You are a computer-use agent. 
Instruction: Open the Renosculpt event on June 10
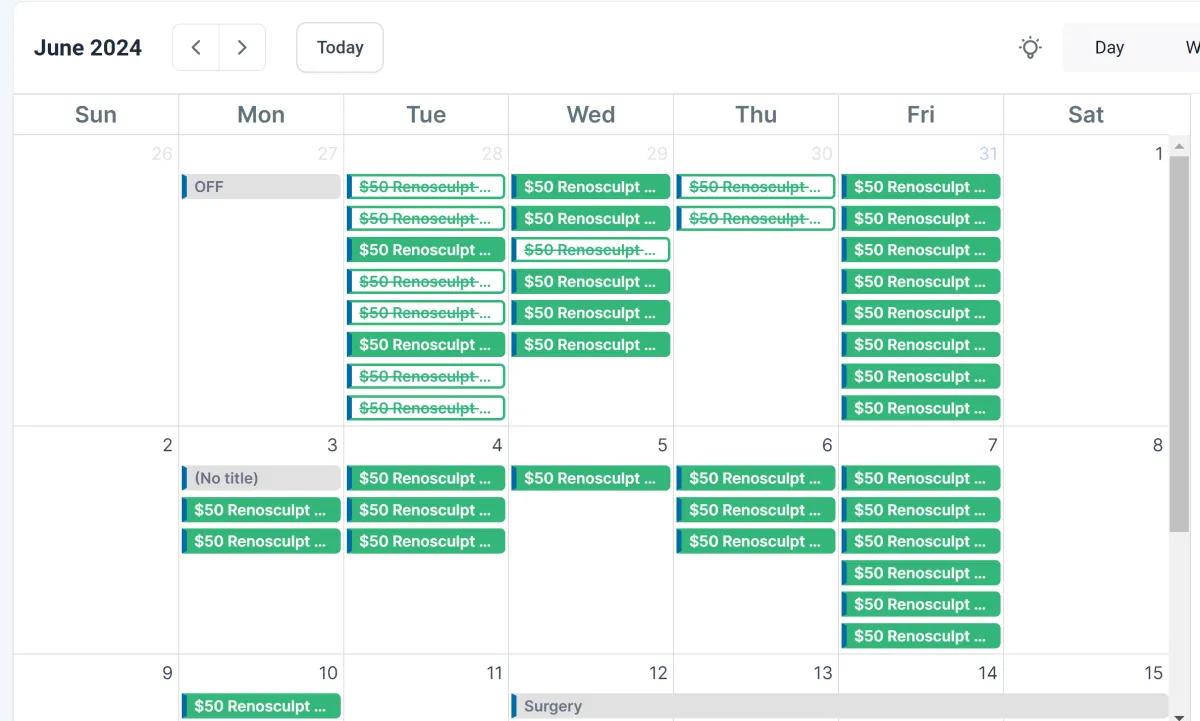261,706
